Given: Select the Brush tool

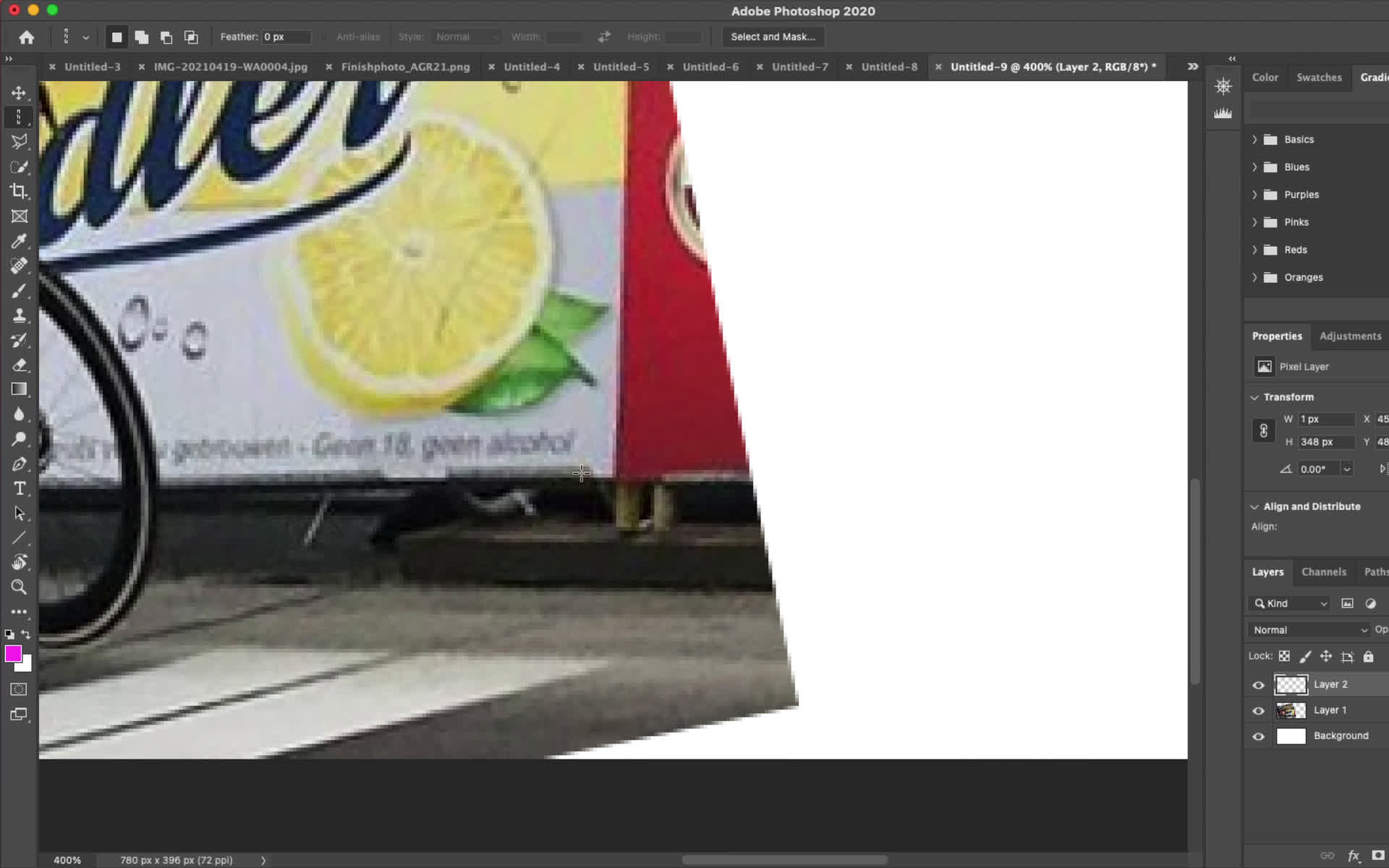Looking at the screenshot, I should [19, 291].
